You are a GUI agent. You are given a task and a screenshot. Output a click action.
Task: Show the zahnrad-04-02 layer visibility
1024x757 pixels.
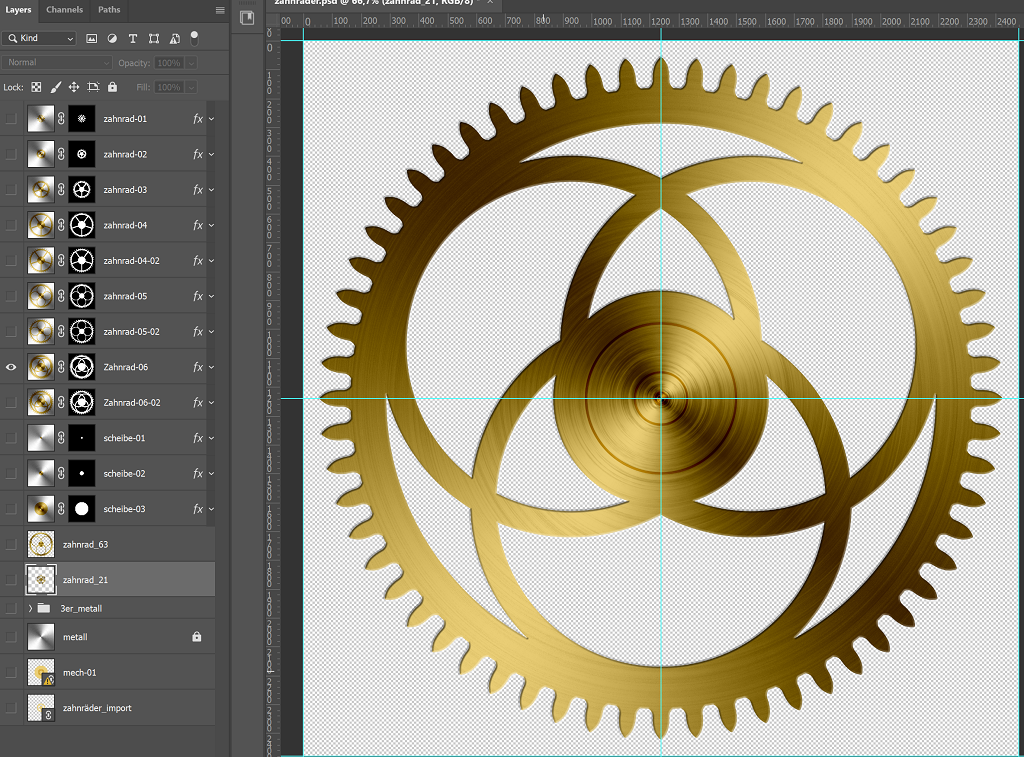11,261
